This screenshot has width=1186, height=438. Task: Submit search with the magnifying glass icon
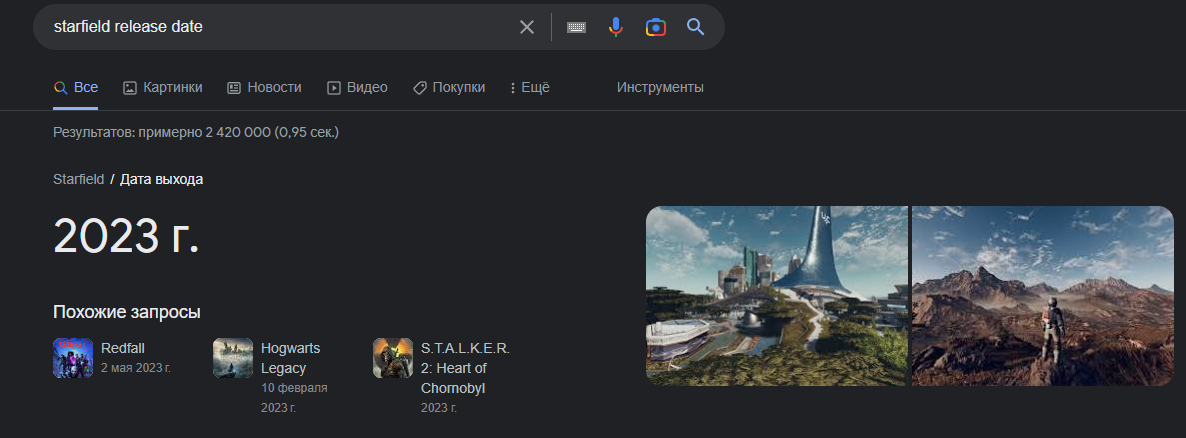click(x=695, y=27)
